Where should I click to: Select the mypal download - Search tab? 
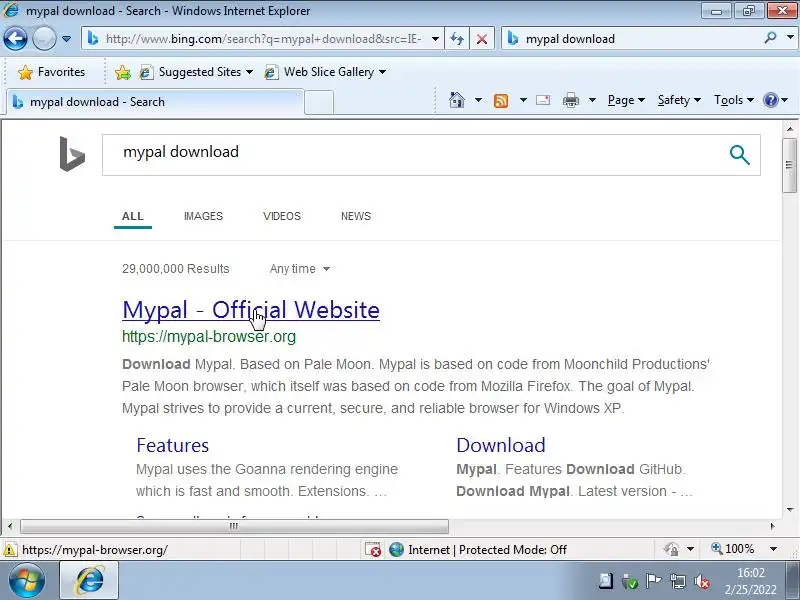tap(155, 102)
